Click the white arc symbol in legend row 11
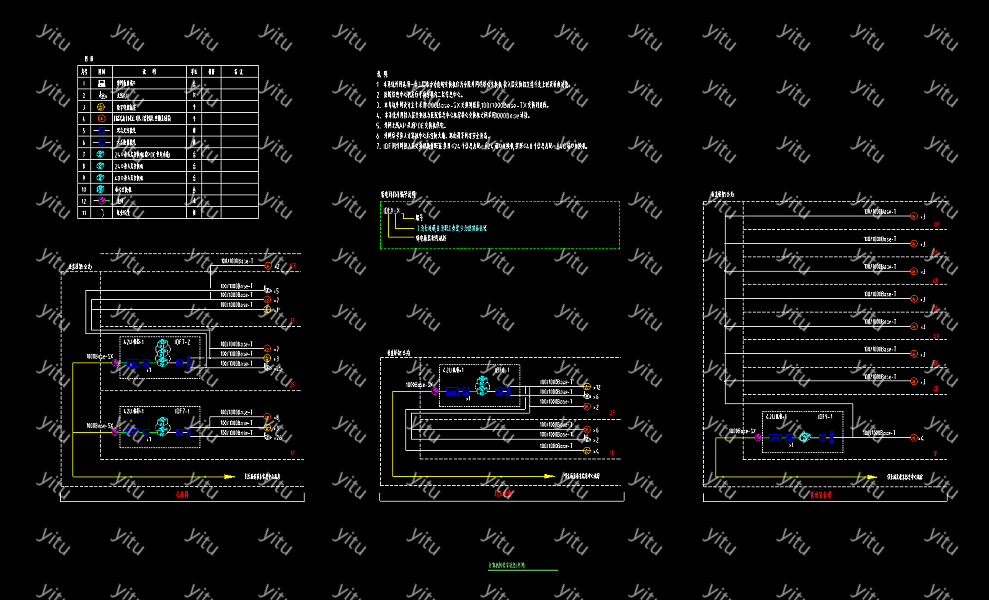989x600 pixels. coord(101,212)
